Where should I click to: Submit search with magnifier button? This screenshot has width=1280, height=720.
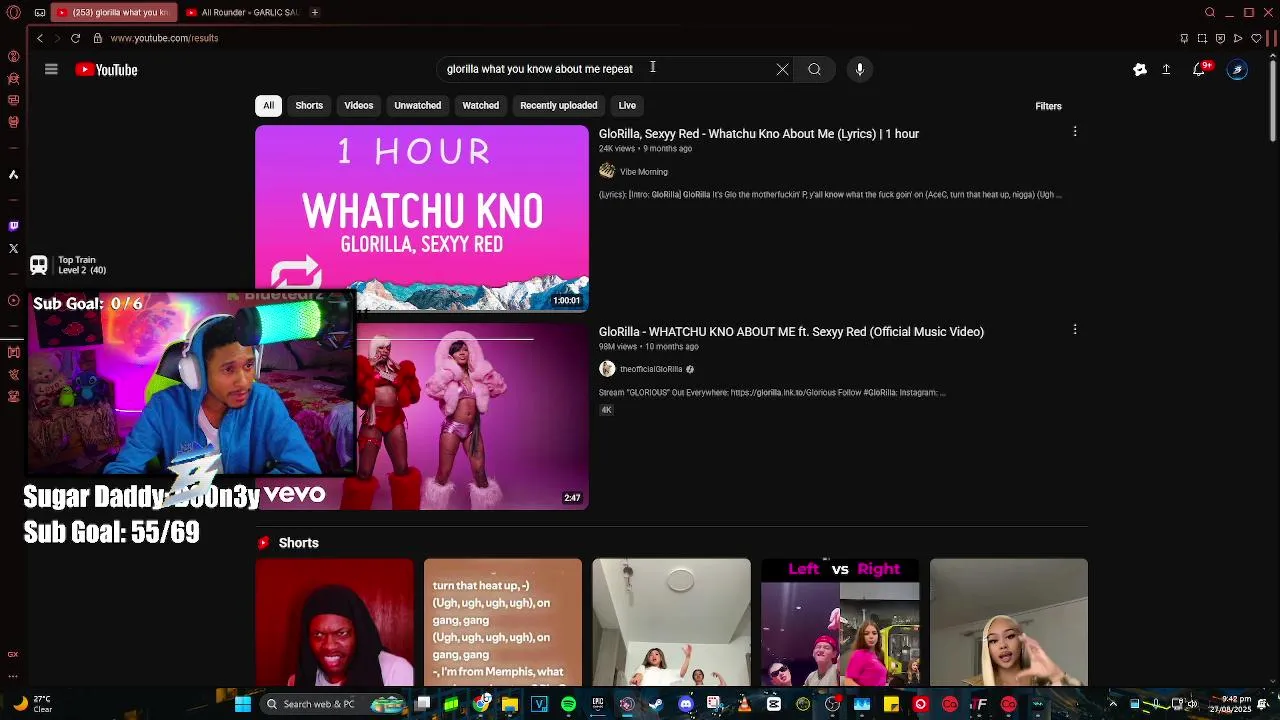point(814,69)
